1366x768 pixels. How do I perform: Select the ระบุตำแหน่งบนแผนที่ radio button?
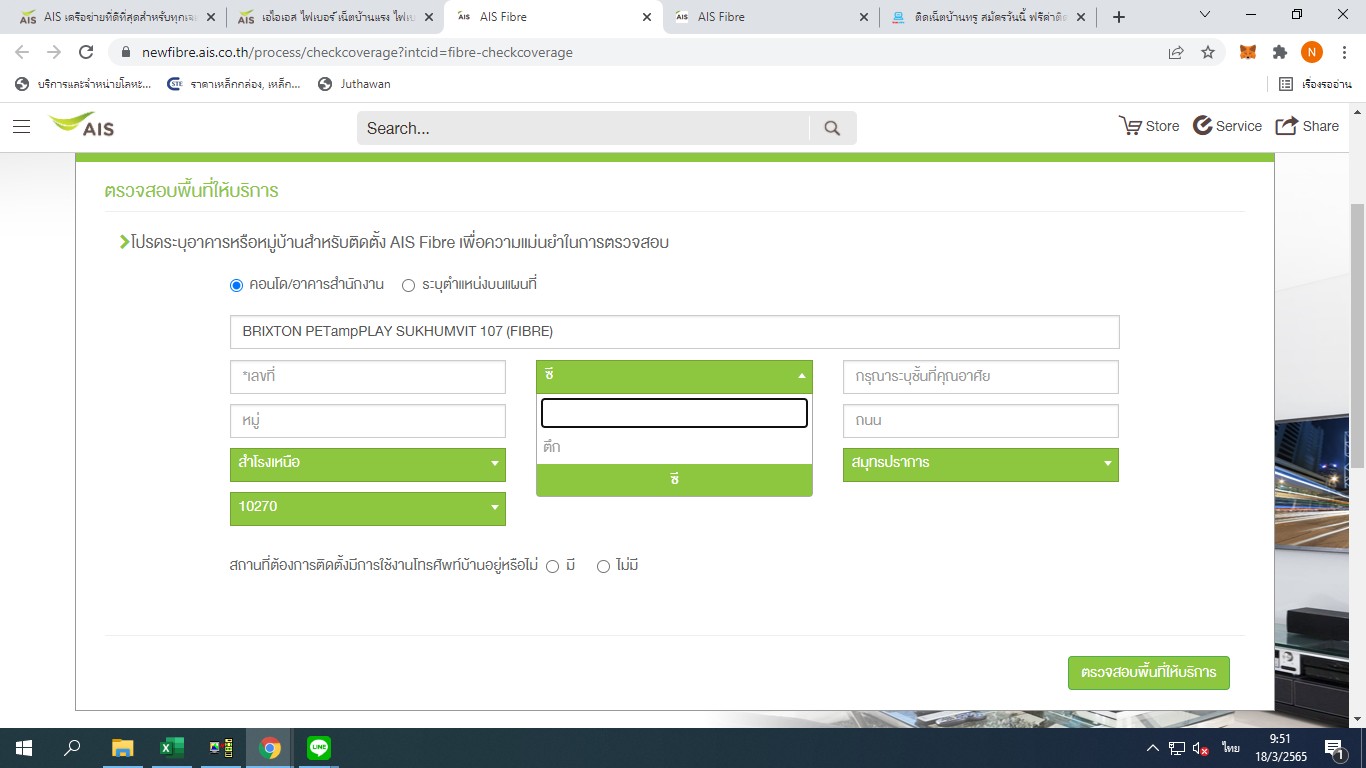click(408, 285)
